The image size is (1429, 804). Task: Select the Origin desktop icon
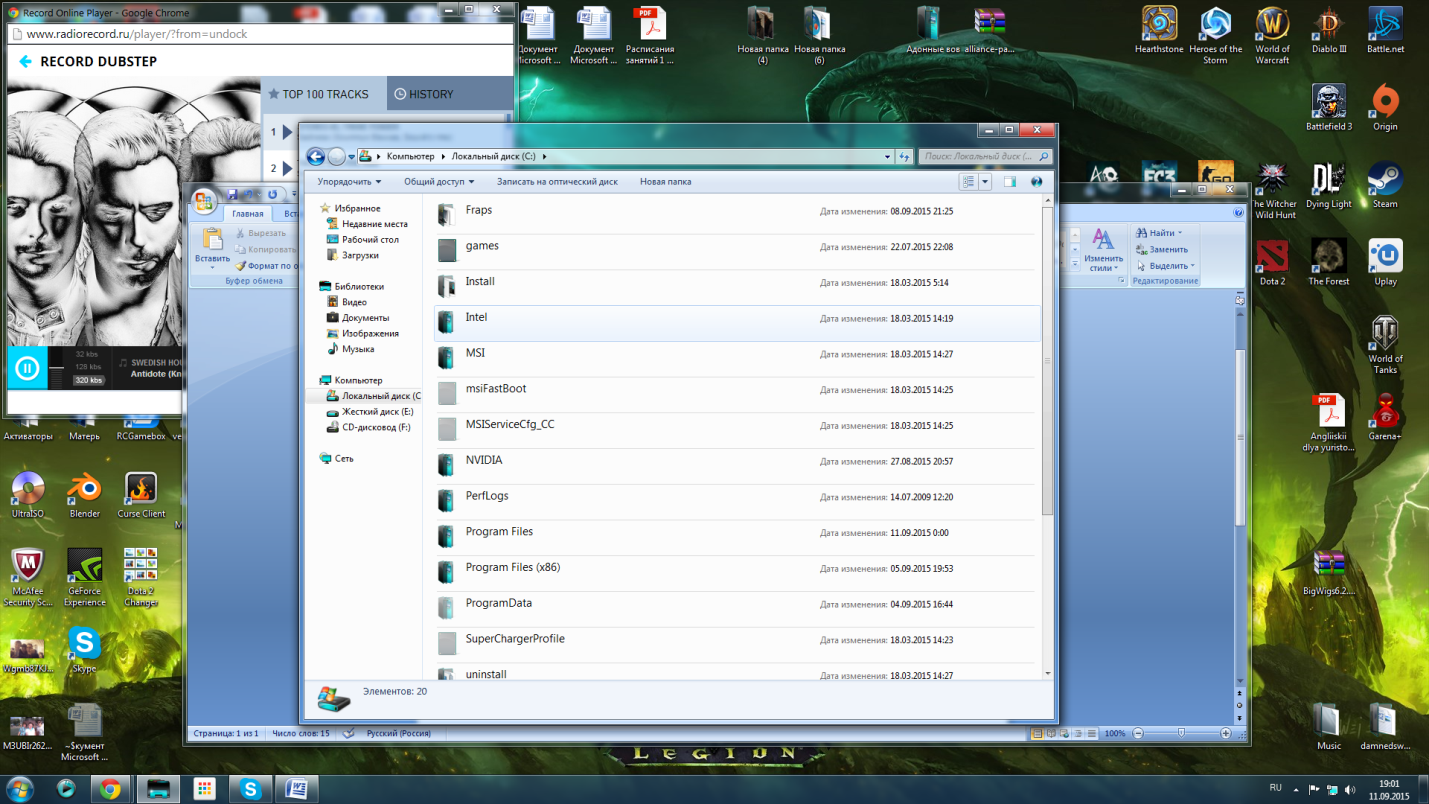pos(1385,107)
